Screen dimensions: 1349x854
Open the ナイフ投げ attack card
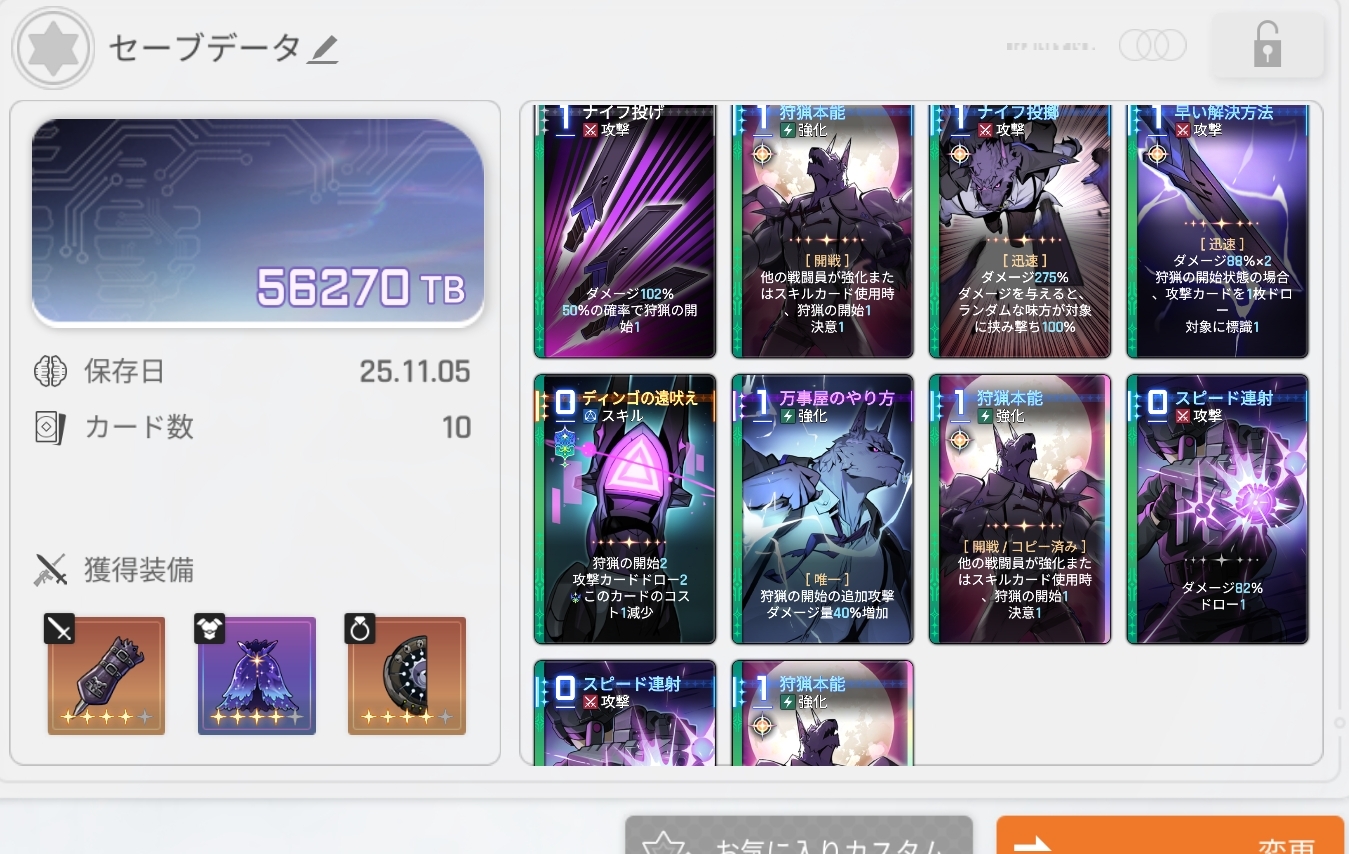[625, 231]
